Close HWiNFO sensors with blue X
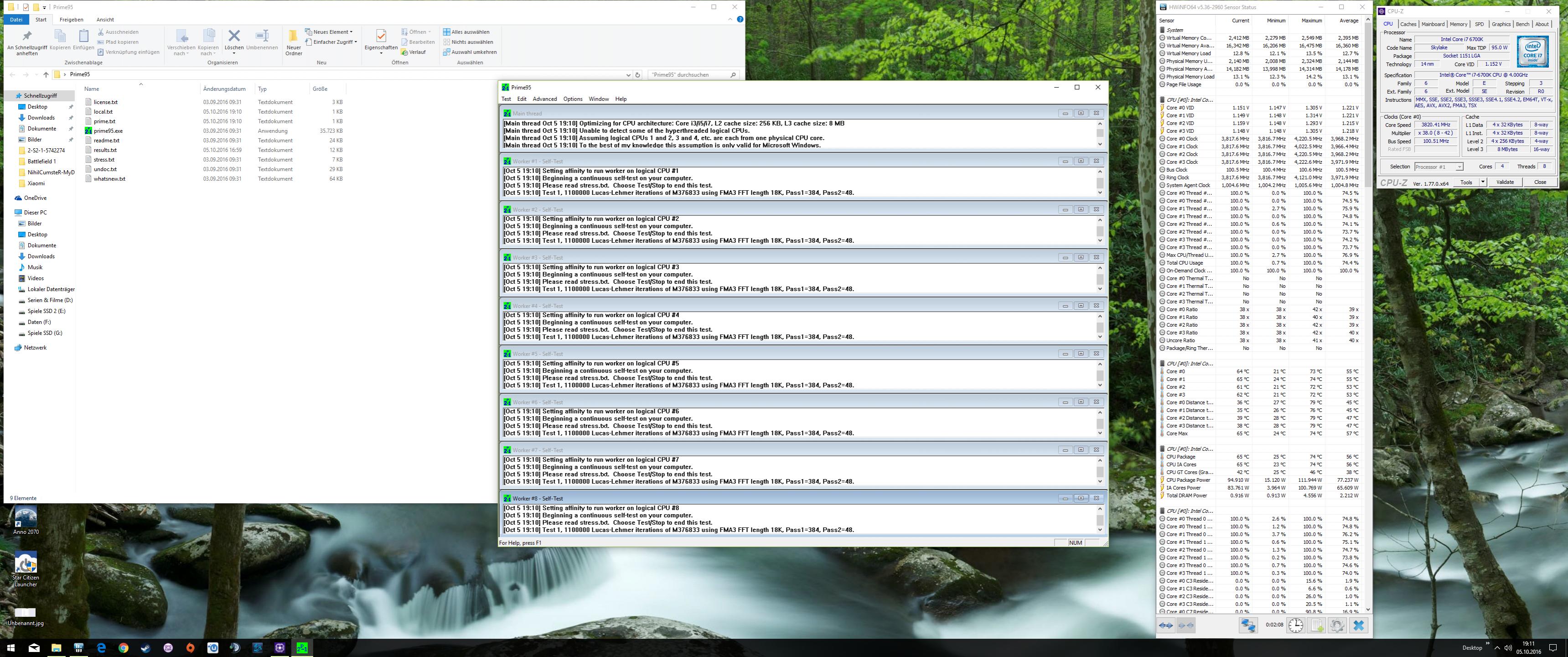1568x657 pixels. click(1358, 626)
